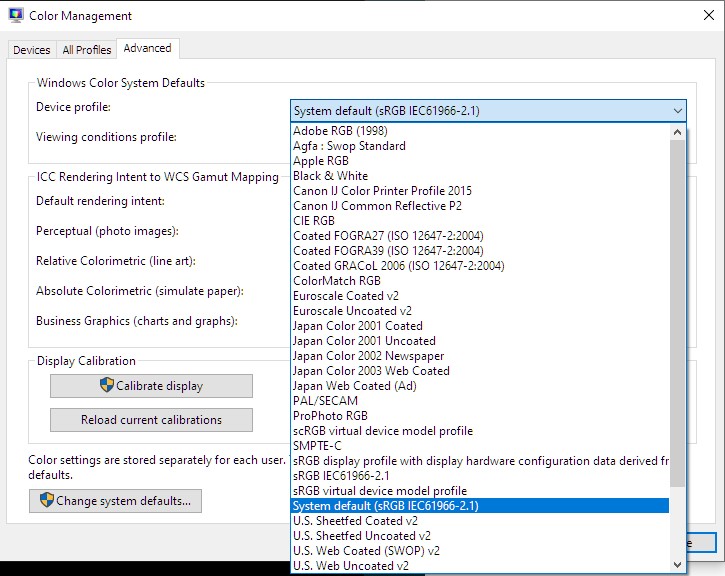
Task: Collapse the Device profile dropdown arrow
Action: (678, 110)
